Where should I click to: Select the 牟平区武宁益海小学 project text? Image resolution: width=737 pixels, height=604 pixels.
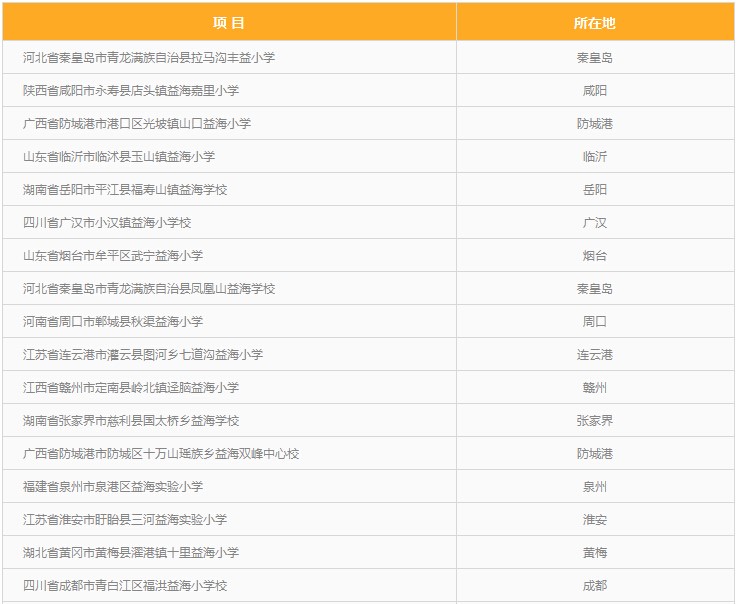(x=113, y=255)
